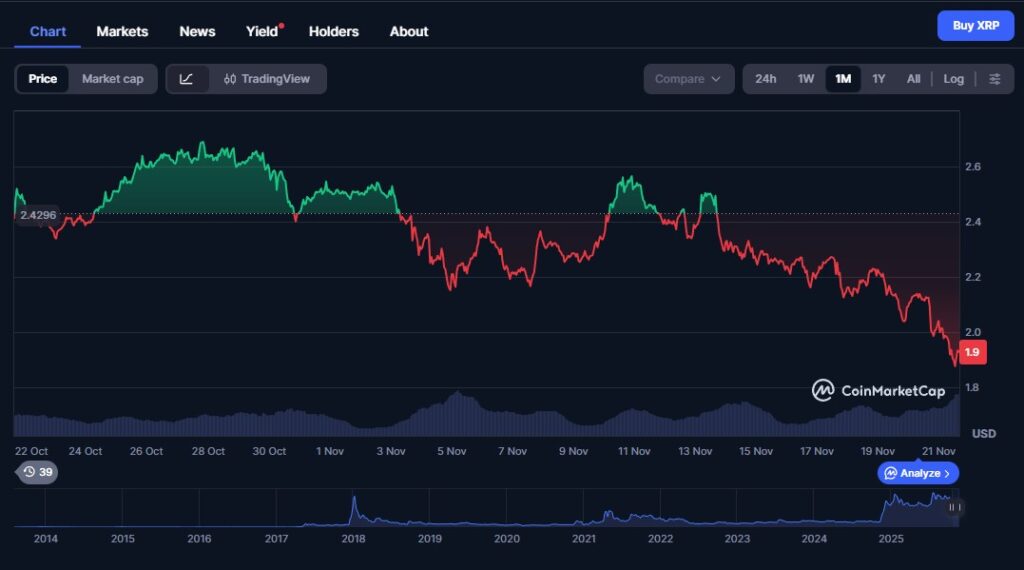This screenshot has width=1024, height=570.
Task: Click the USD currency label
Action: [984, 434]
